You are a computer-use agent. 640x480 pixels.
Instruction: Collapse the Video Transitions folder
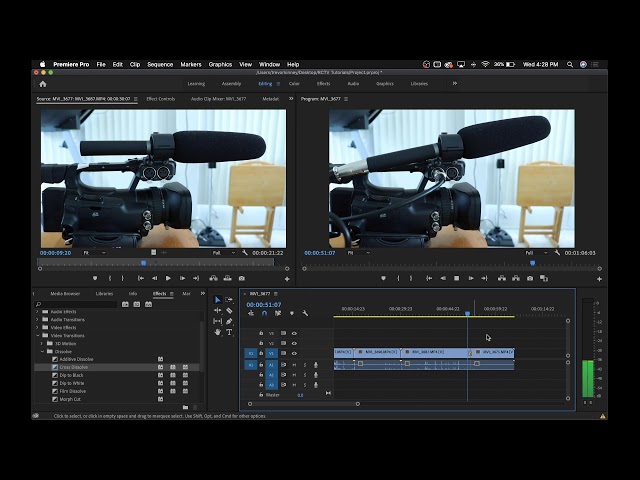[x=38, y=336]
